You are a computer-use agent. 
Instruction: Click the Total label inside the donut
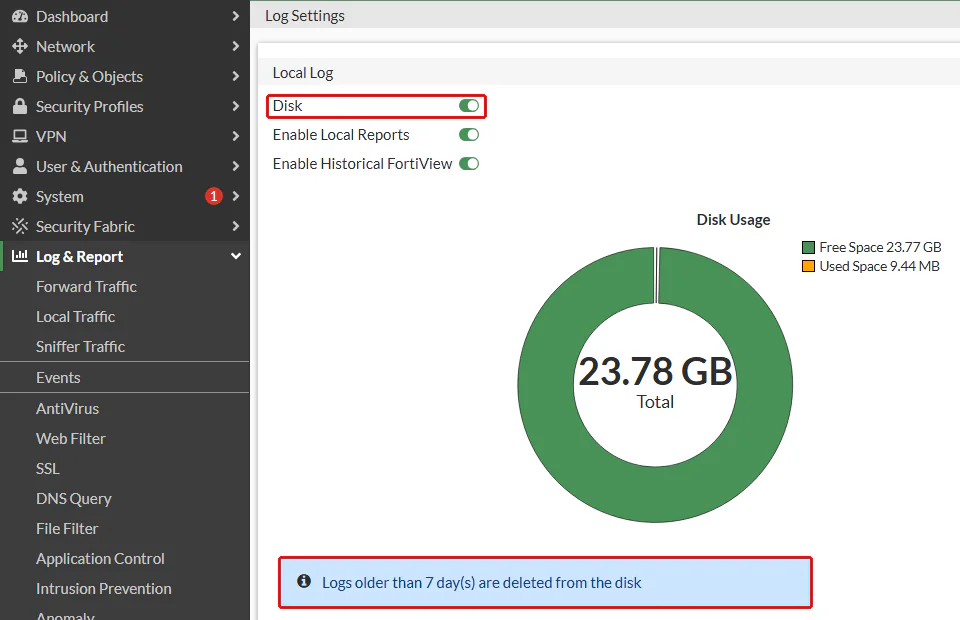(655, 402)
